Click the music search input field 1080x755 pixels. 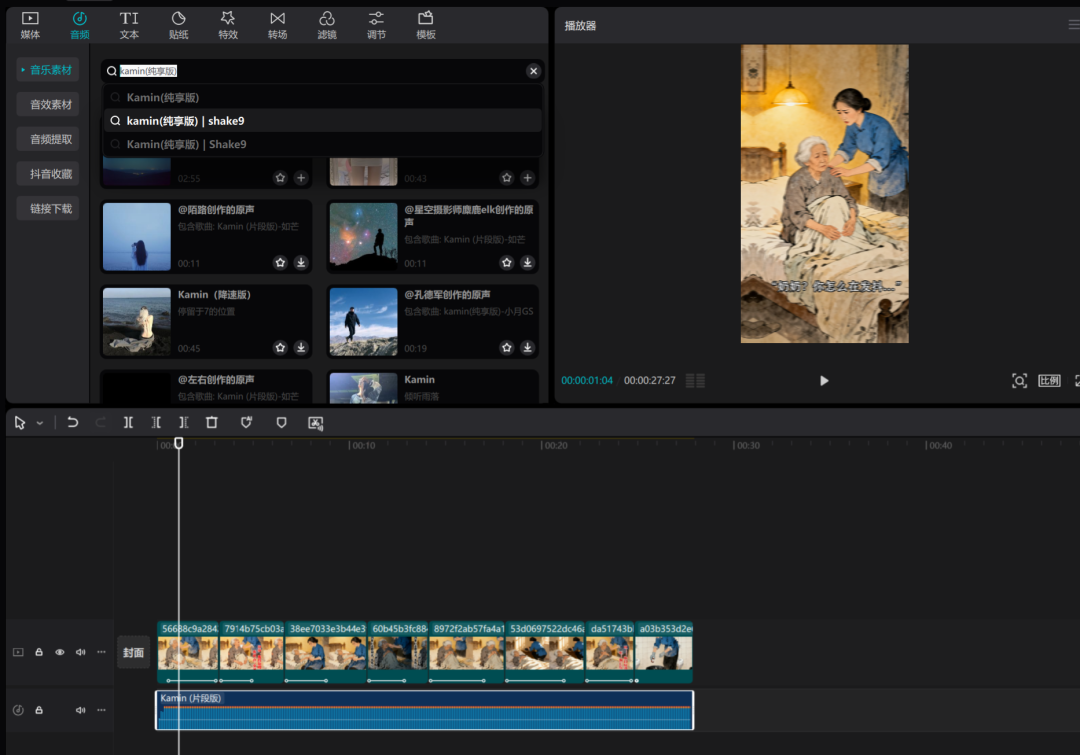point(321,71)
